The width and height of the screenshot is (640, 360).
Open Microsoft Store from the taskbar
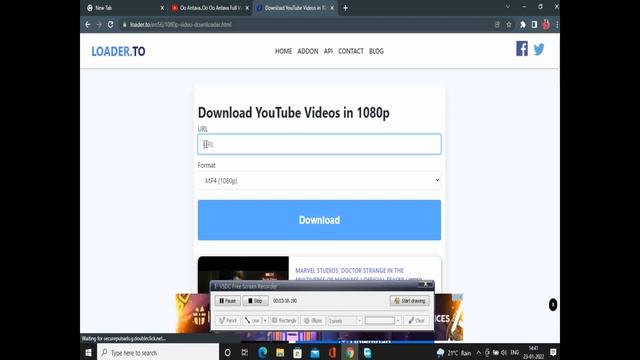[x=298, y=353]
